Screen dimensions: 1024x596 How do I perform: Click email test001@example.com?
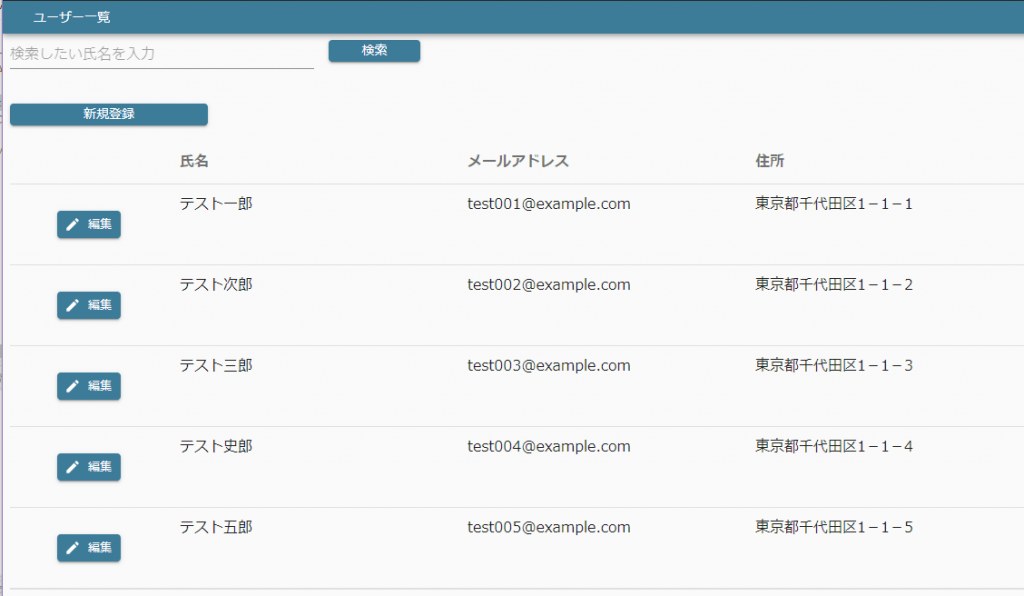549,204
